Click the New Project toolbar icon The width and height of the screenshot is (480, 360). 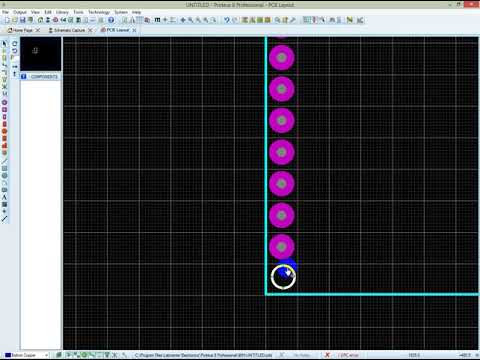coord(7,20)
